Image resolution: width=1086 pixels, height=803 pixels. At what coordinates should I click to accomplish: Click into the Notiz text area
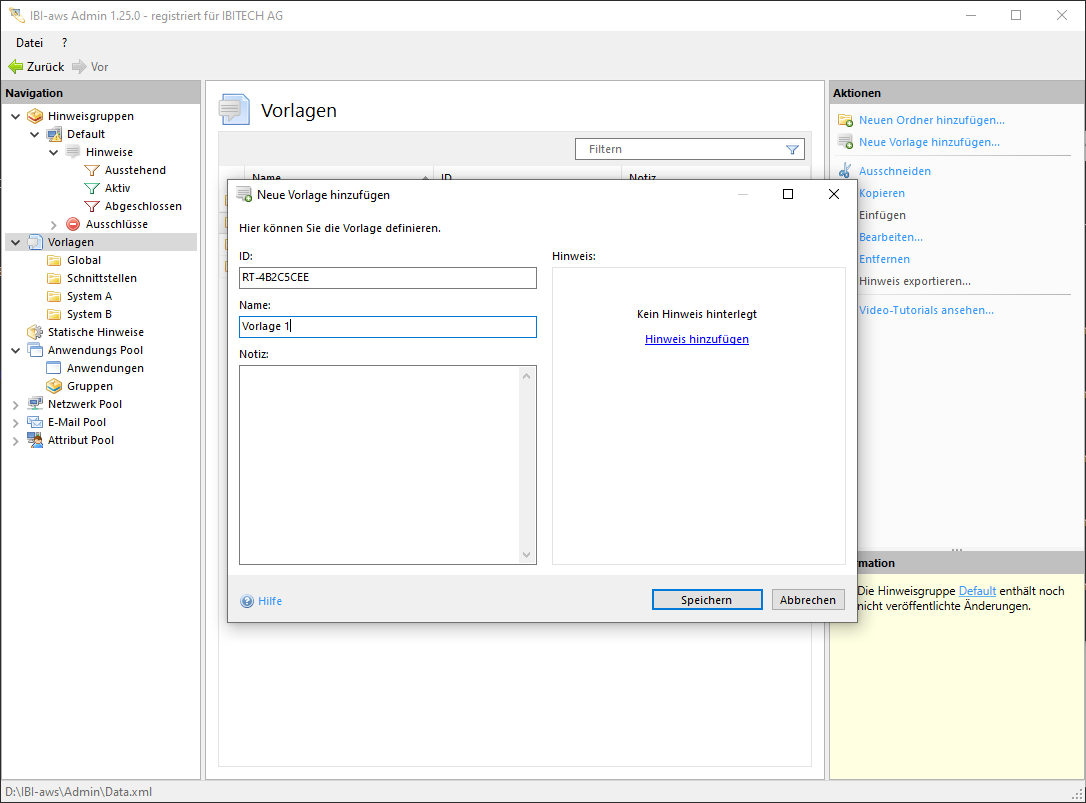tap(380, 464)
